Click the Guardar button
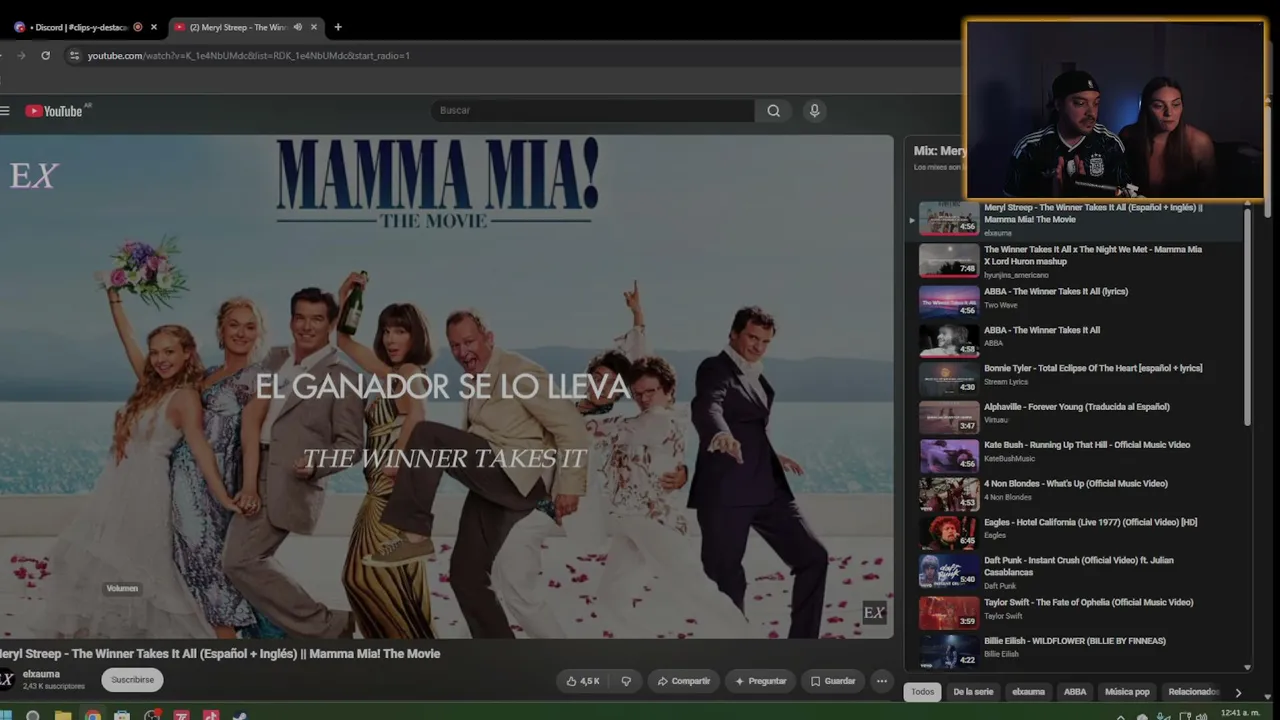 click(x=833, y=681)
